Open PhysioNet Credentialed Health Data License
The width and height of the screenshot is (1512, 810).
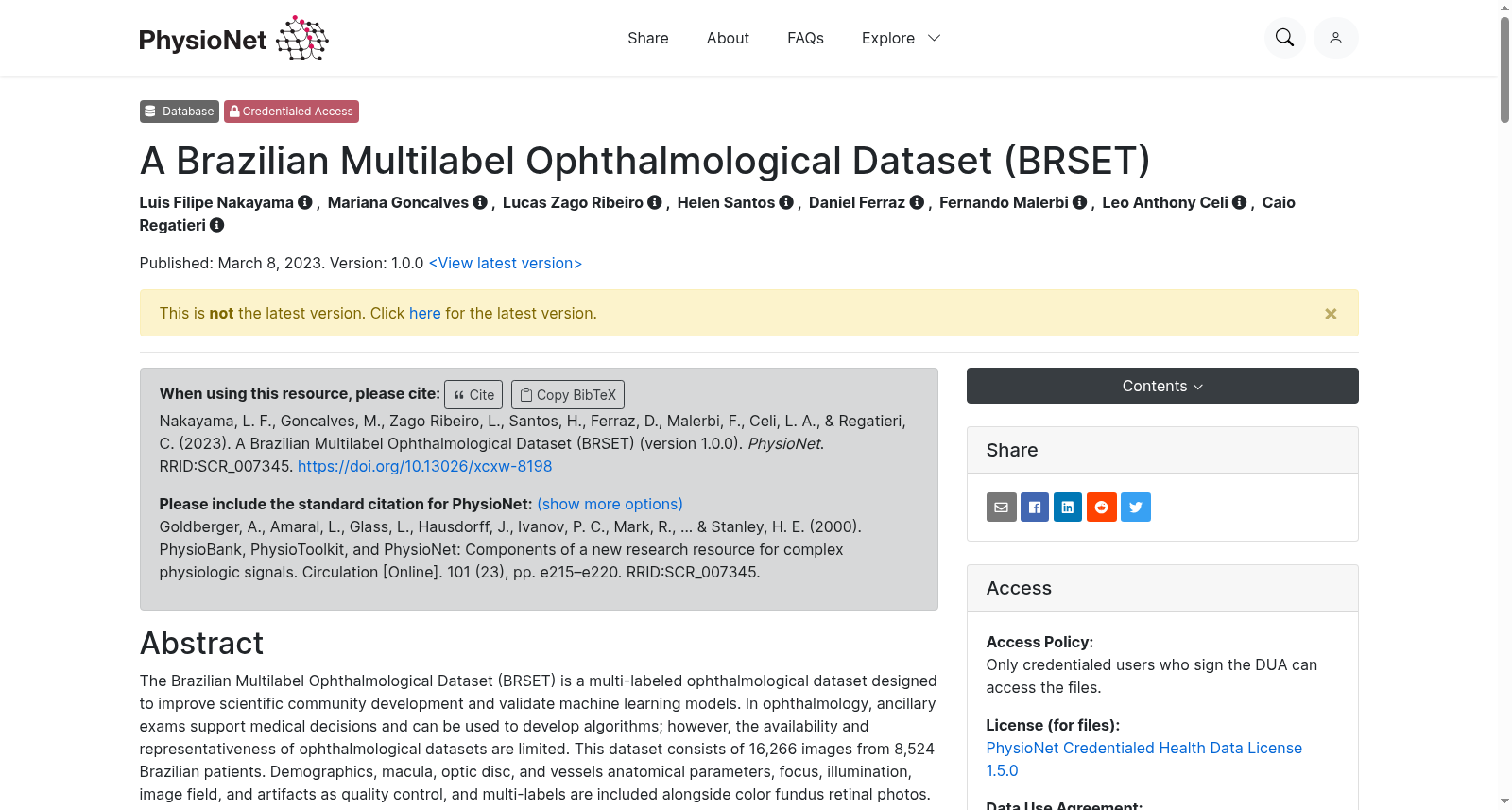click(x=1144, y=759)
